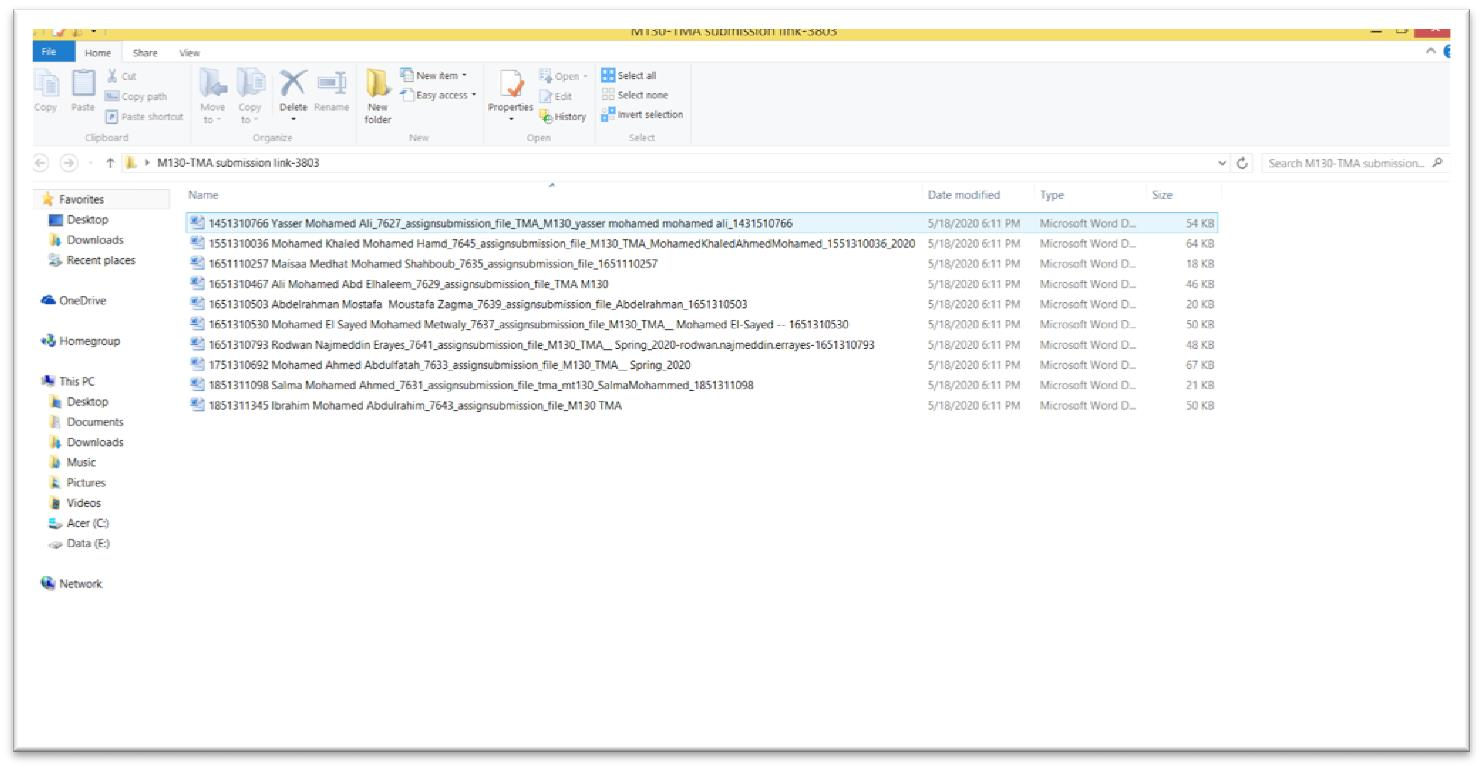Open Desktop under This PC
The height and width of the screenshot is (768, 1482).
pos(79,402)
